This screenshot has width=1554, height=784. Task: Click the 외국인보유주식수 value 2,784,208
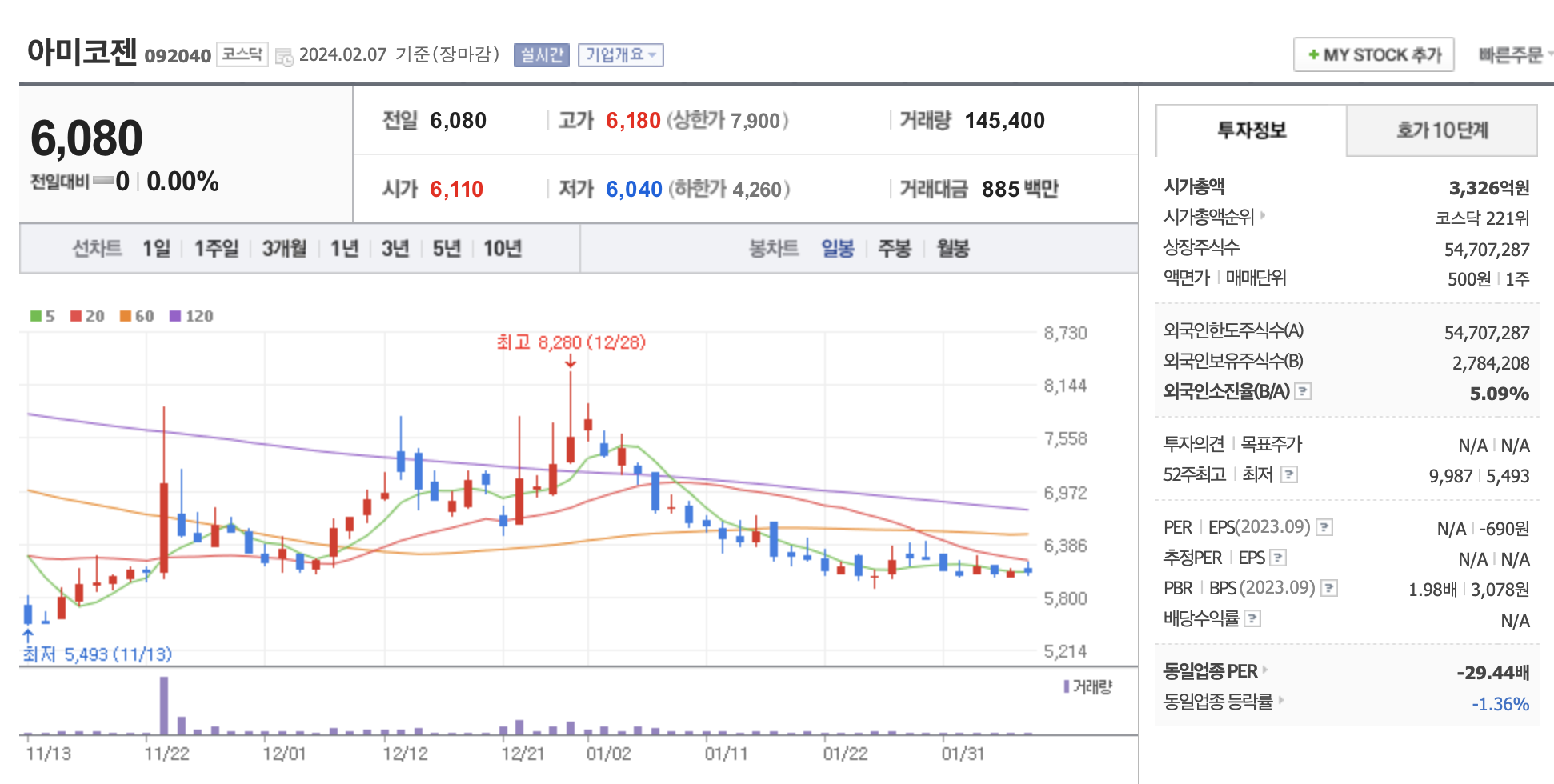pos(1491,363)
